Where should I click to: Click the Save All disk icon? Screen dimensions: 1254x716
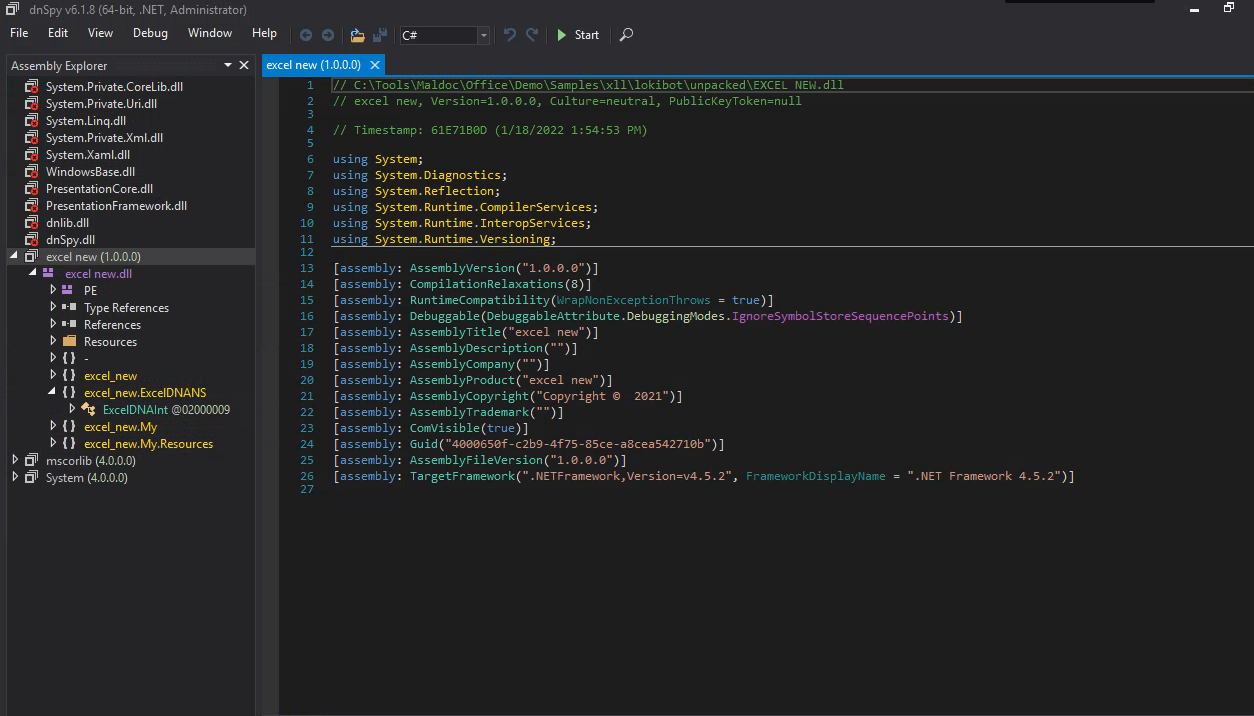click(x=379, y=35)
